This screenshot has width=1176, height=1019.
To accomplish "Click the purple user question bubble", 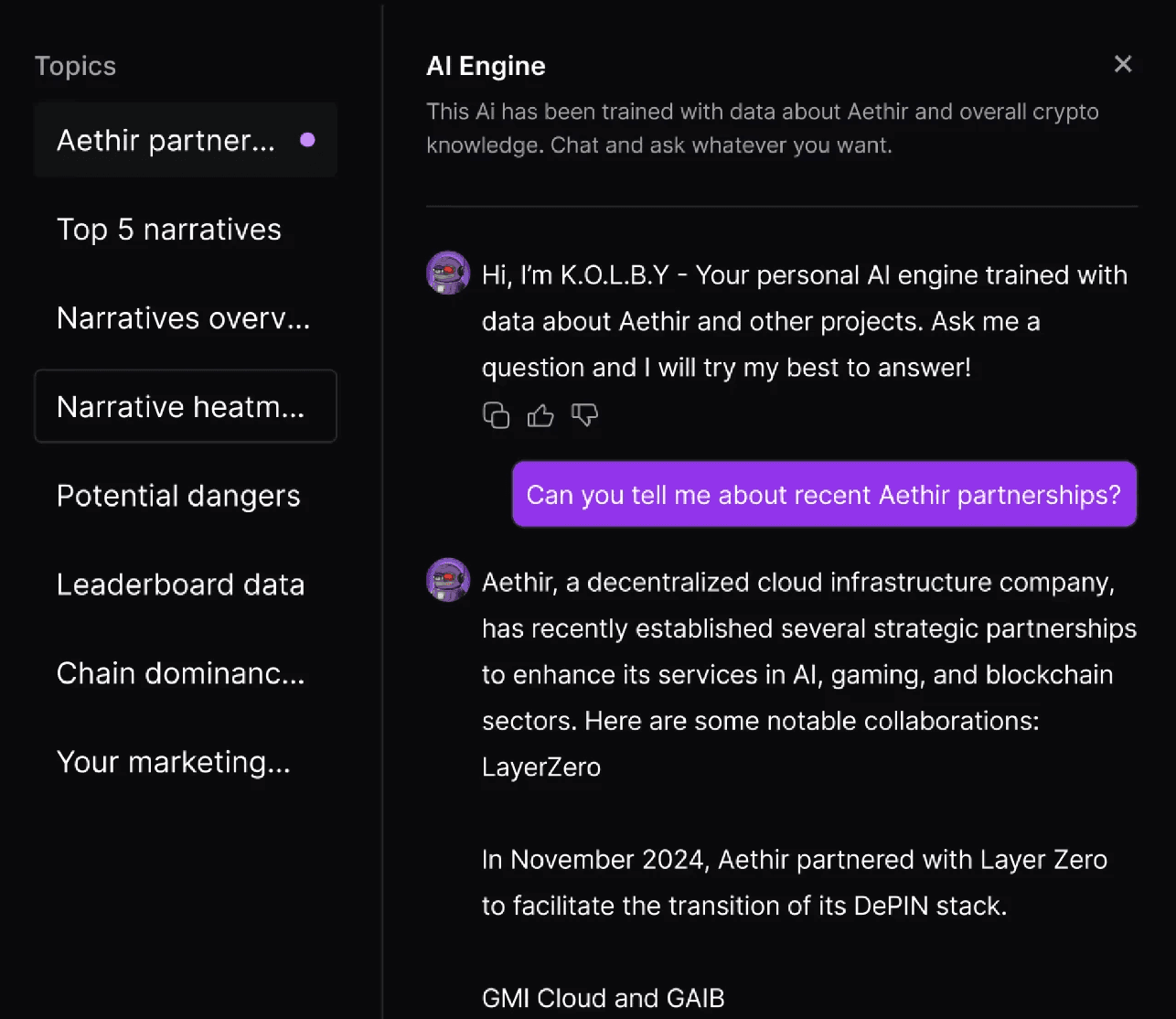I will 824,494.
